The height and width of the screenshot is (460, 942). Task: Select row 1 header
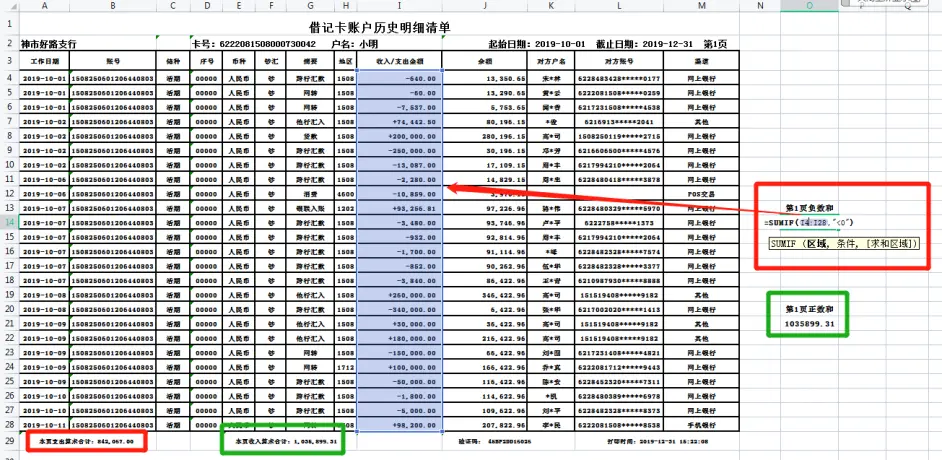point(10,23)
